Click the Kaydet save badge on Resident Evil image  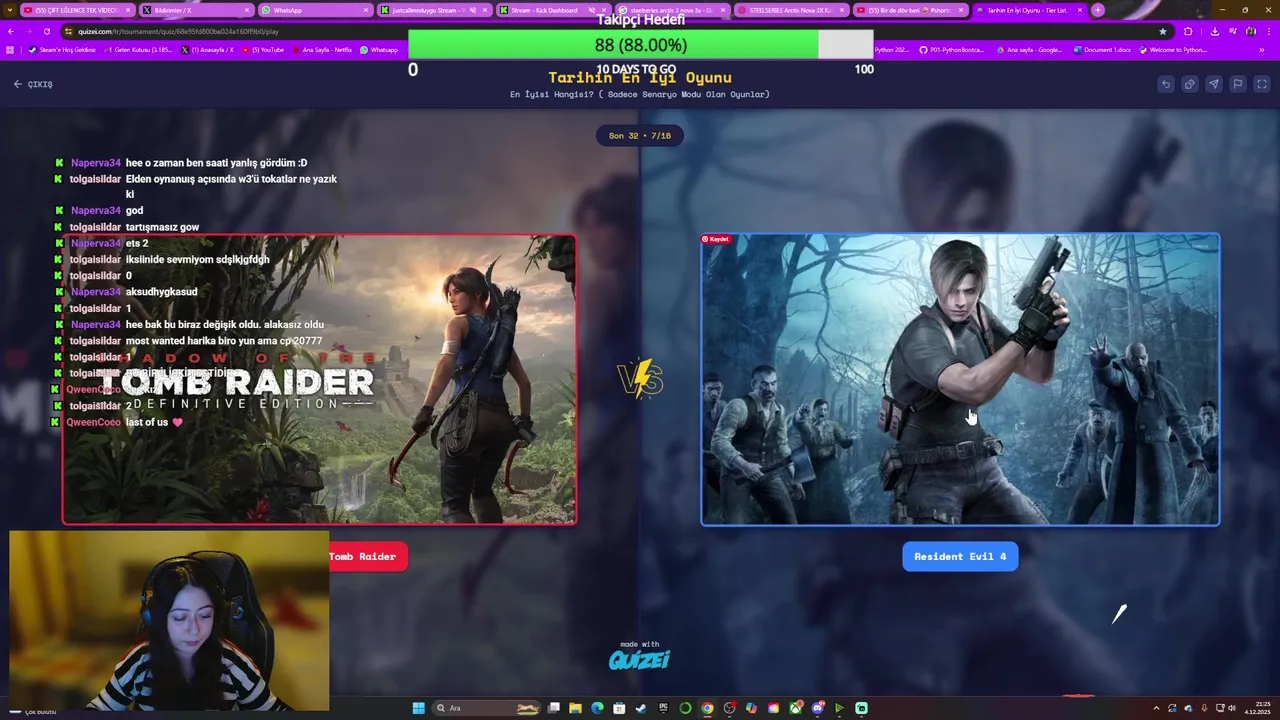[x=716, y=239]
